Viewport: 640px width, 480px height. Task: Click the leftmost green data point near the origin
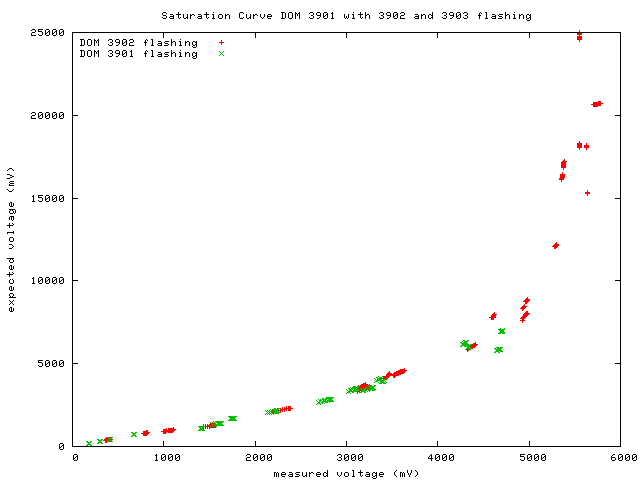click(x=89, y=443)
